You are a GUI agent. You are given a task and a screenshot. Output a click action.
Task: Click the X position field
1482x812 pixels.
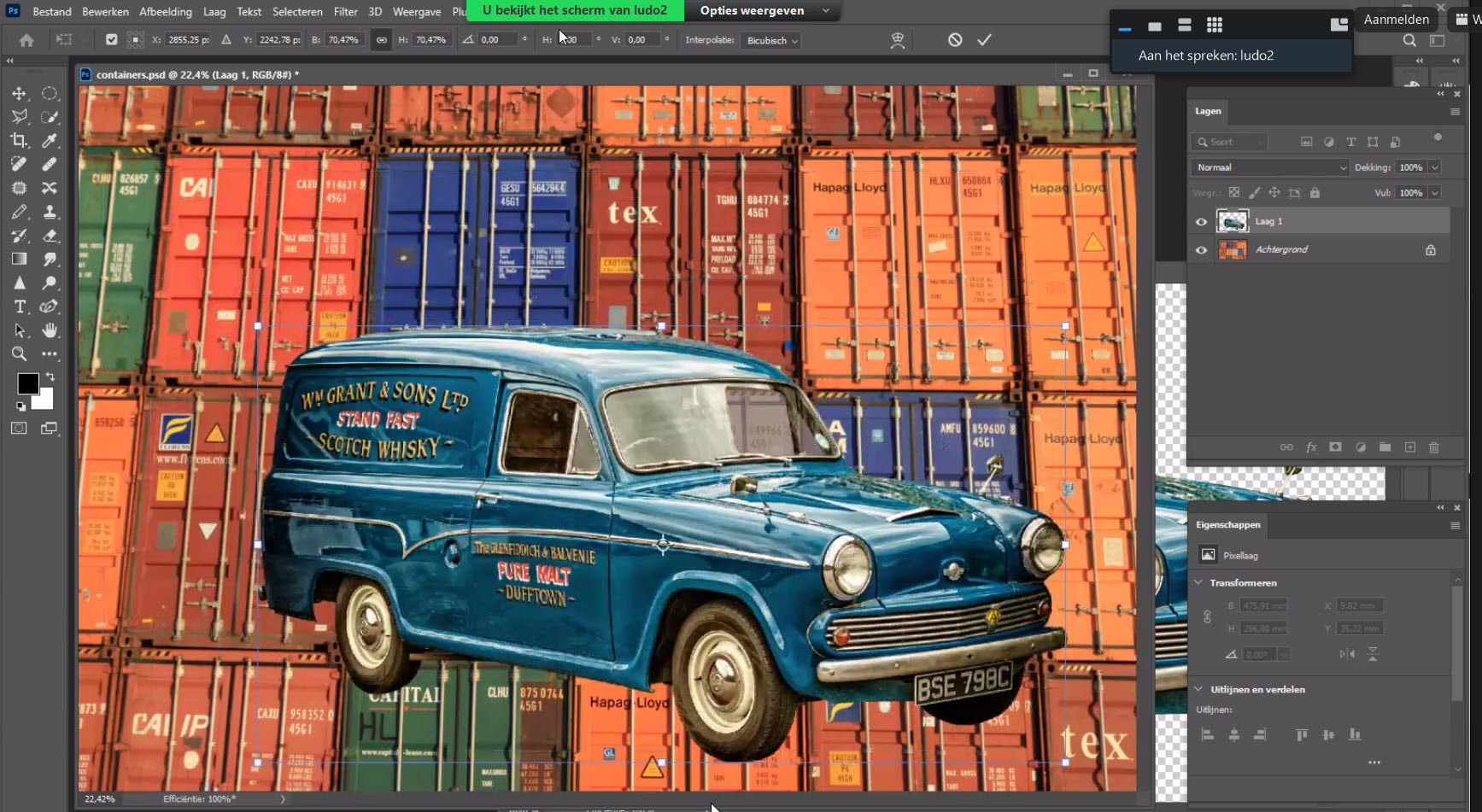188,40
